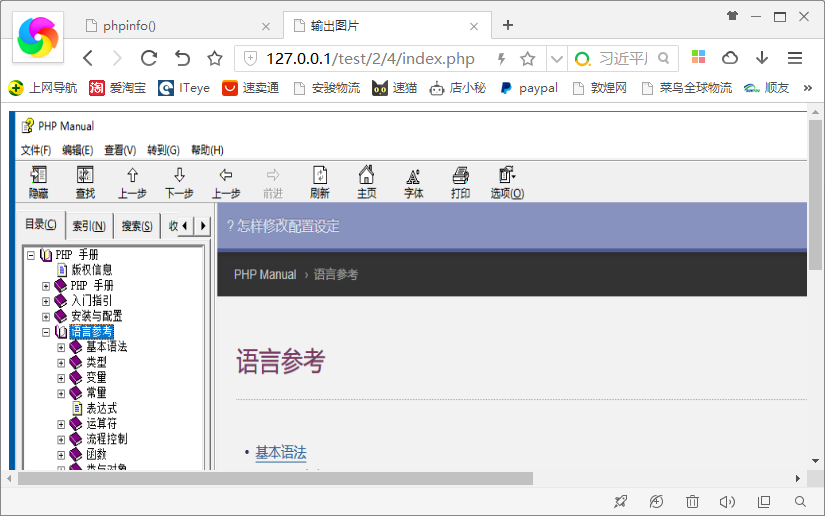The height and width of the screenshot is (516, 825).
Task: Click the trash icon in the status bar
Action: 692,502
